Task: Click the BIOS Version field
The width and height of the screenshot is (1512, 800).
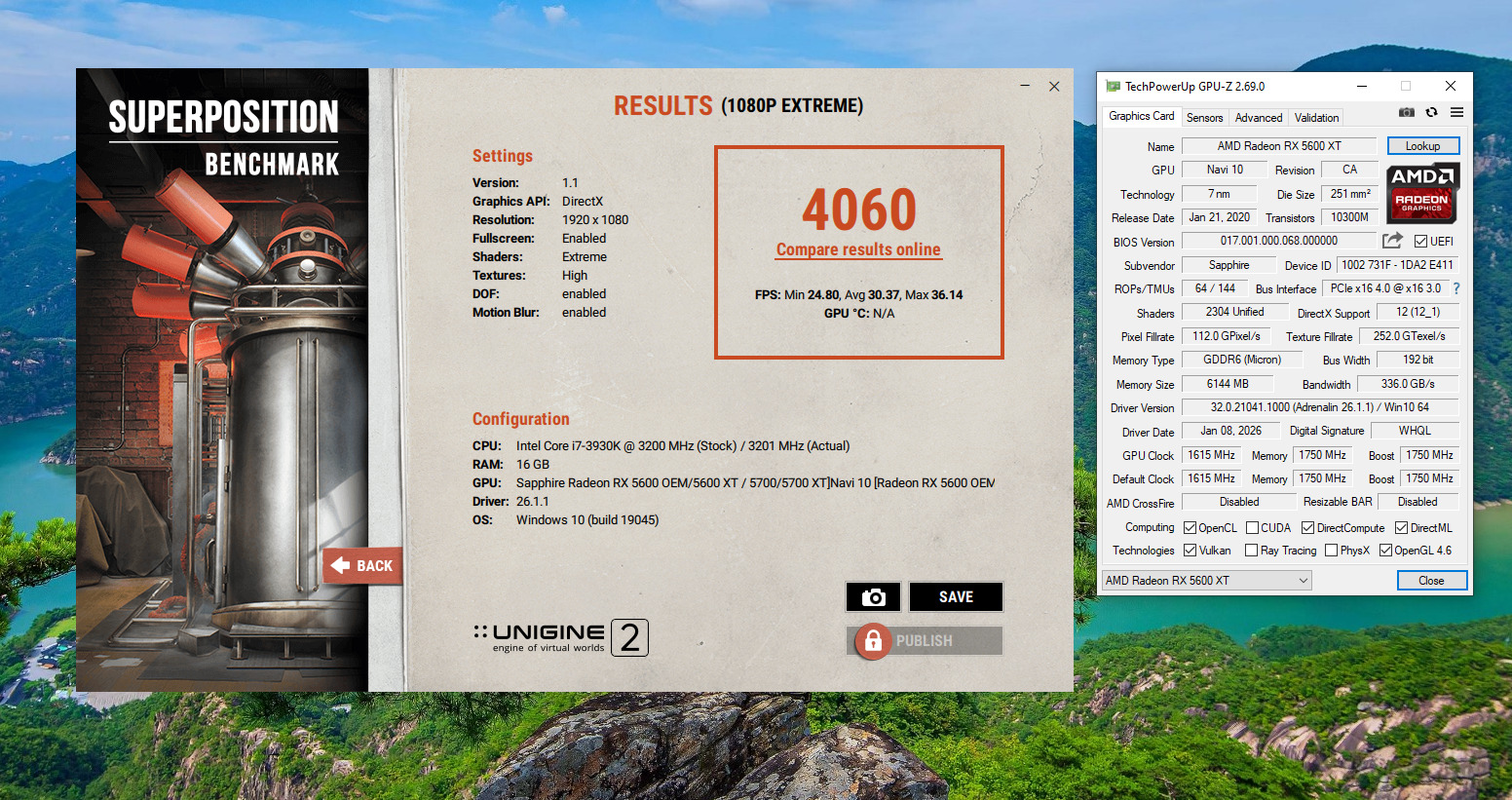Action: tap(1279, 241)
